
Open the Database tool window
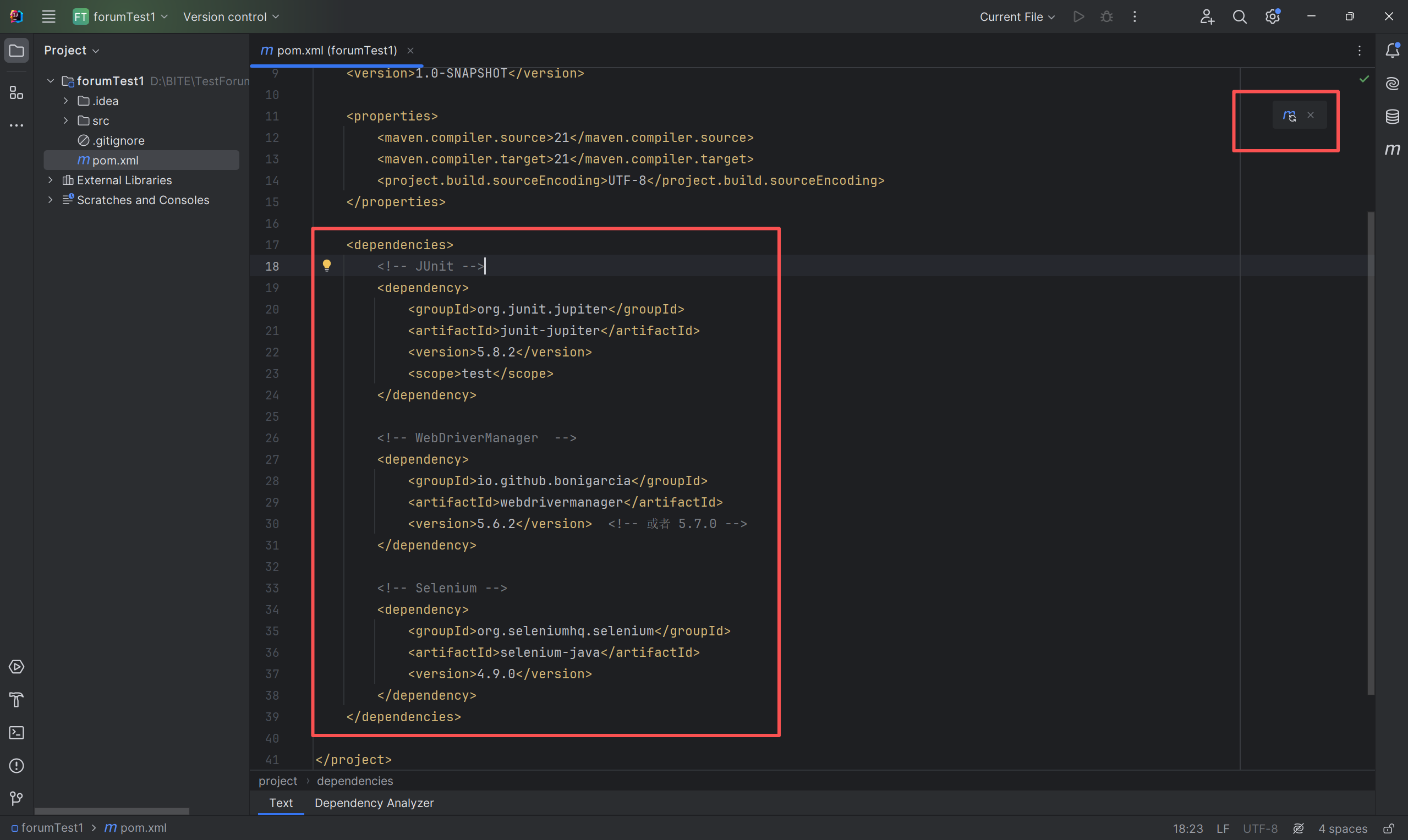point(1392,117)
